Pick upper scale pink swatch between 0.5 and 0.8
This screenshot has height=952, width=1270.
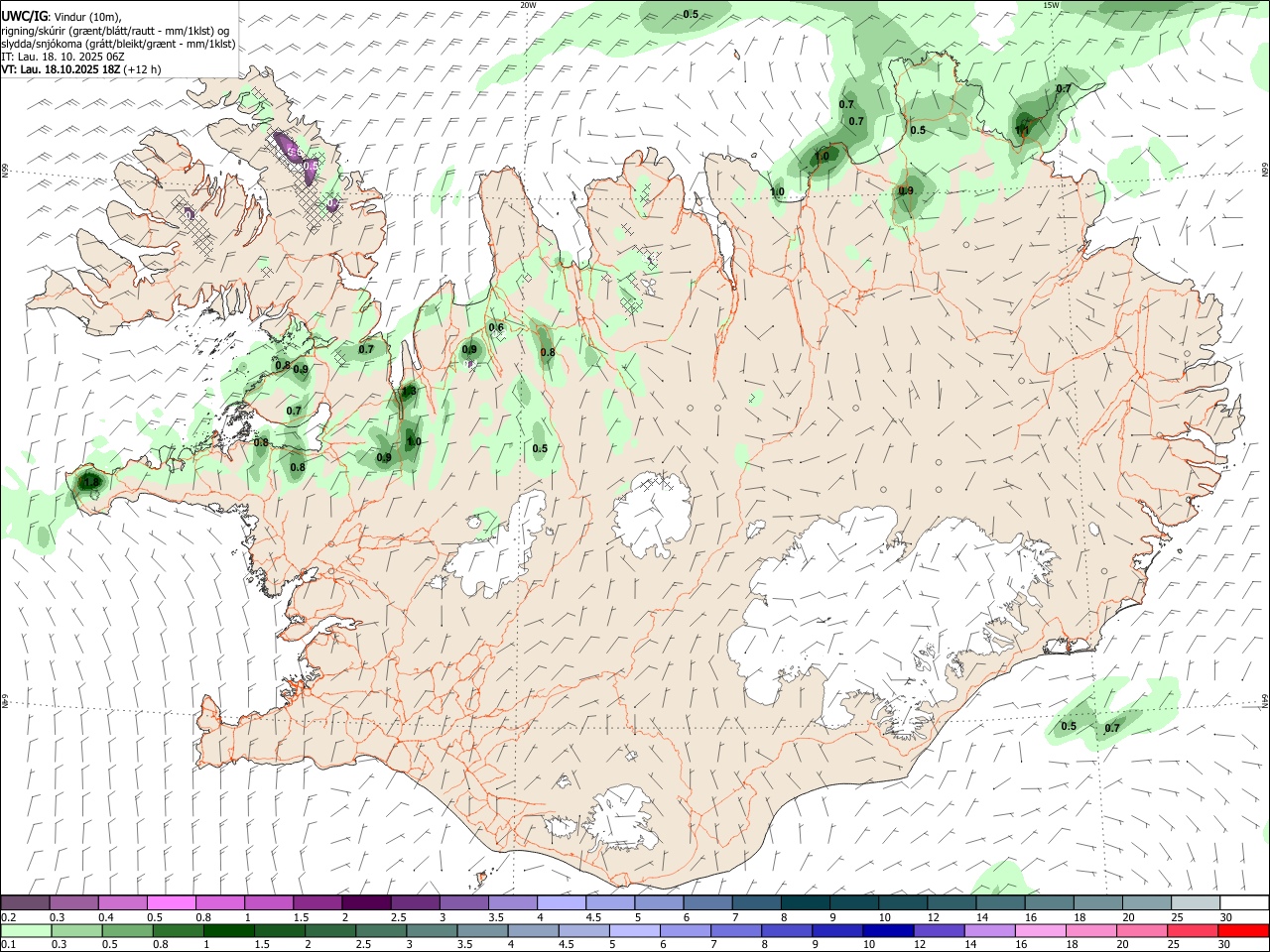(172, 903)
